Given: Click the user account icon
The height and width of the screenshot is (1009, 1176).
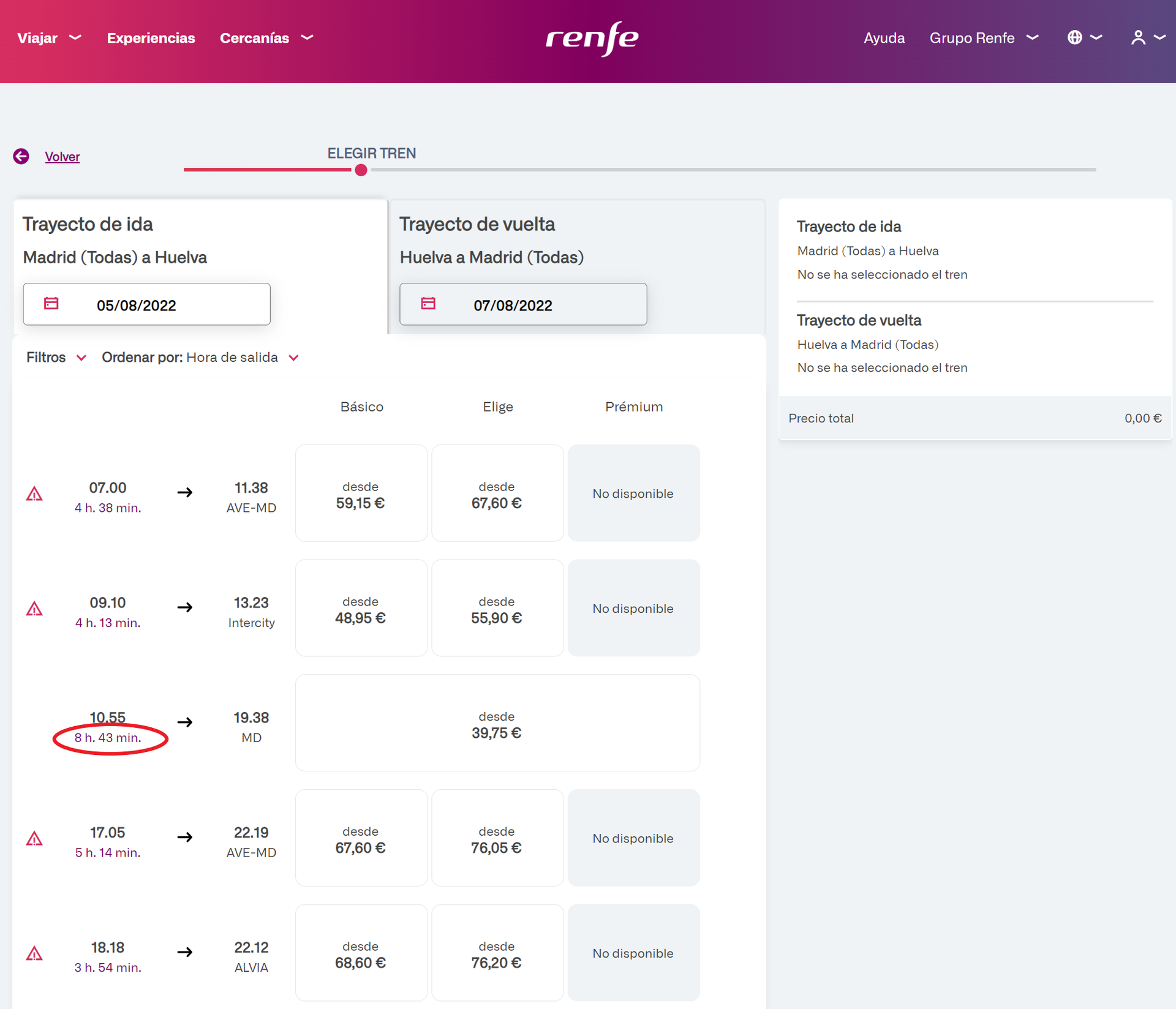Looking at the screenshot, I should tap(1138, 38).
